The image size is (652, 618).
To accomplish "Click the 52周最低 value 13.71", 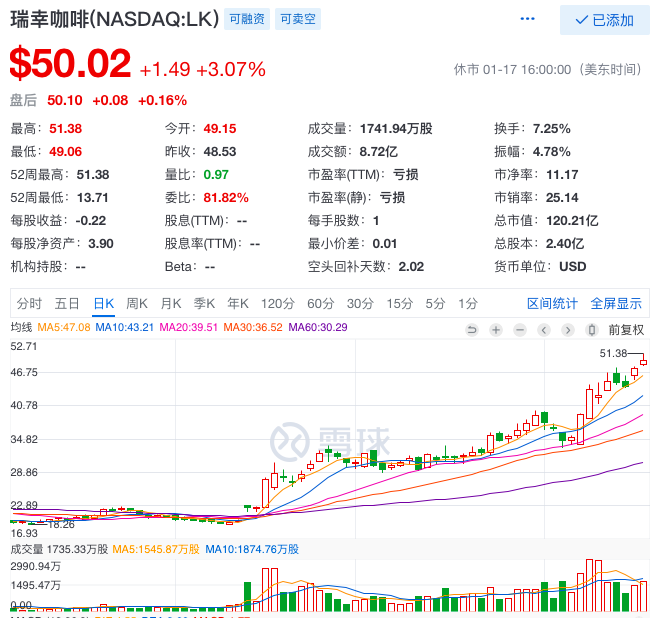I will 92,198.
